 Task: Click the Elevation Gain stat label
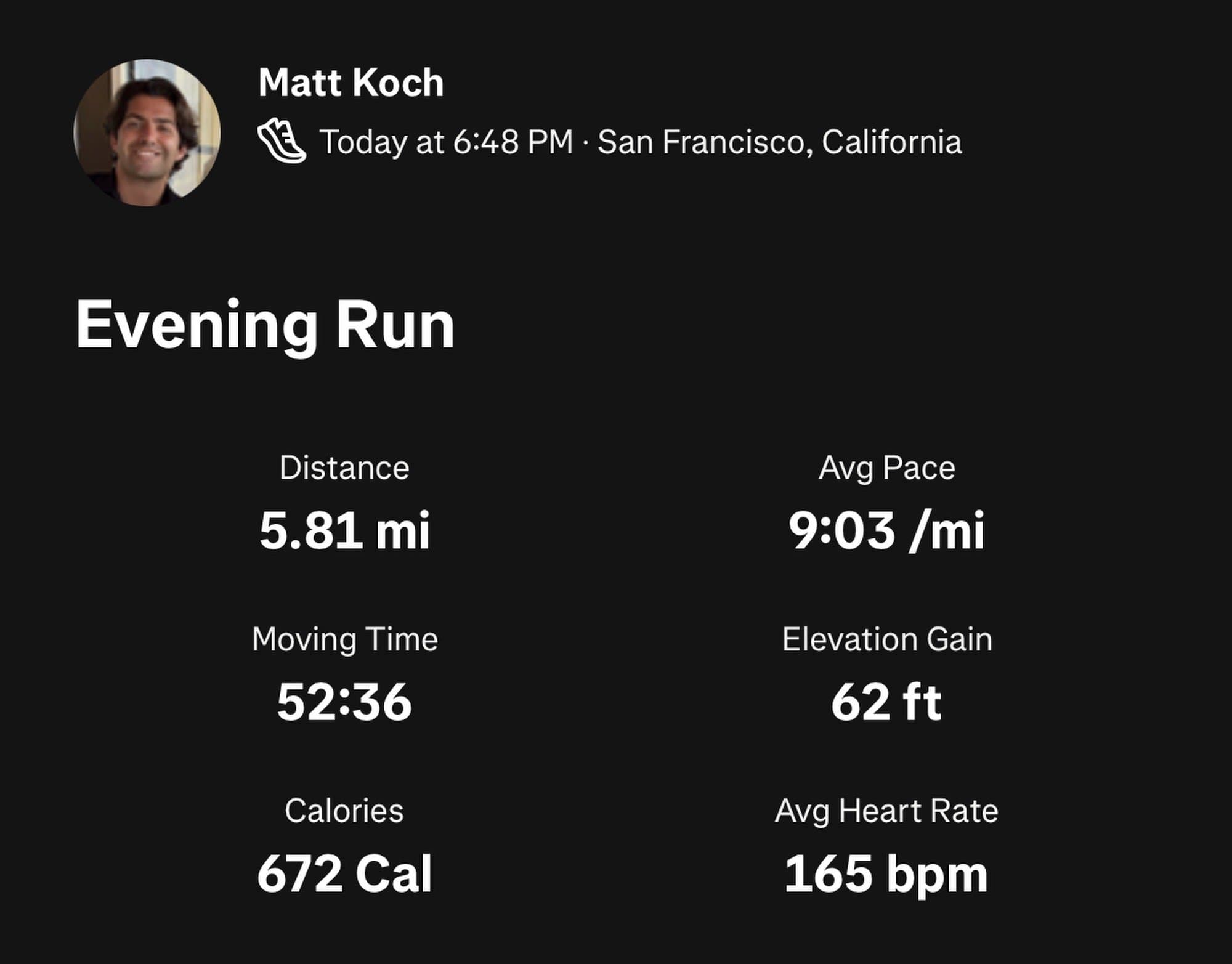click(x=886, y=639)
